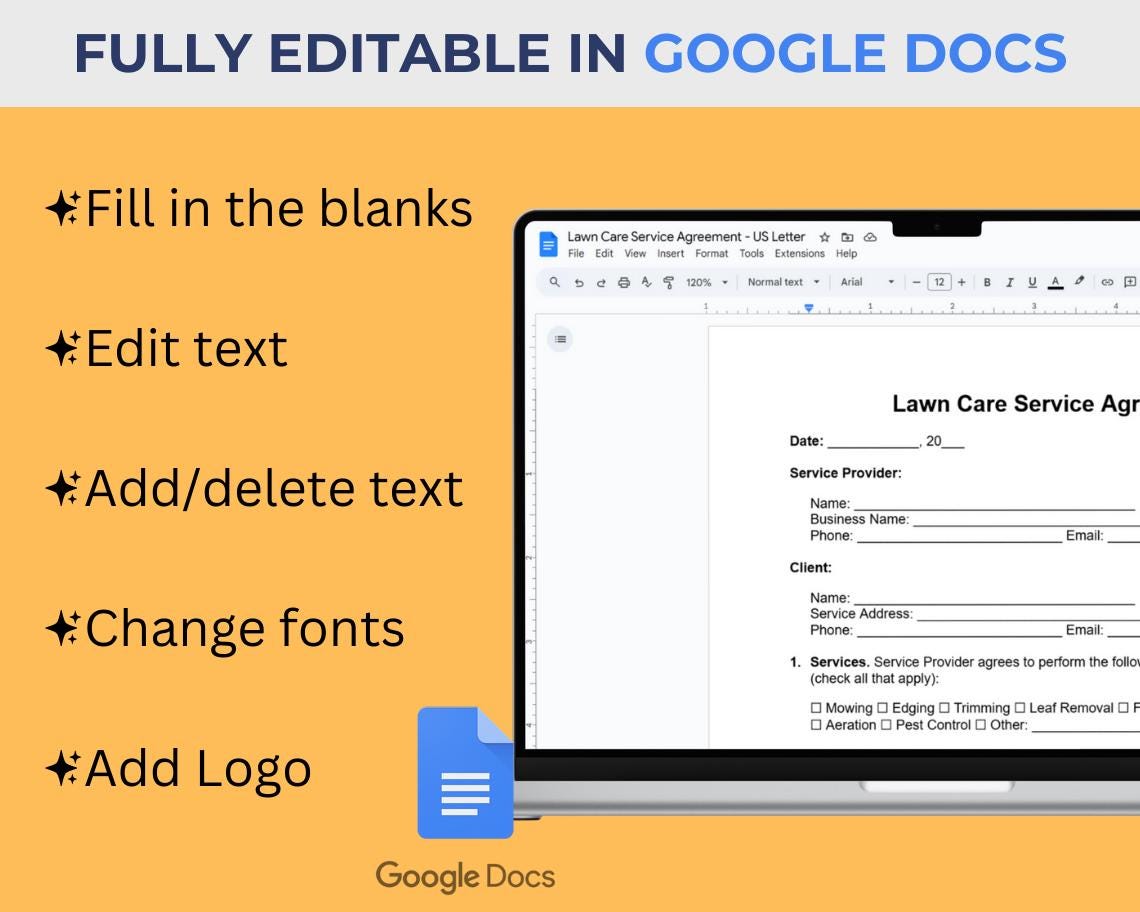Open the Help menu
The height and width of the screenshot is (912, 1140).
[x=846, y=254]
